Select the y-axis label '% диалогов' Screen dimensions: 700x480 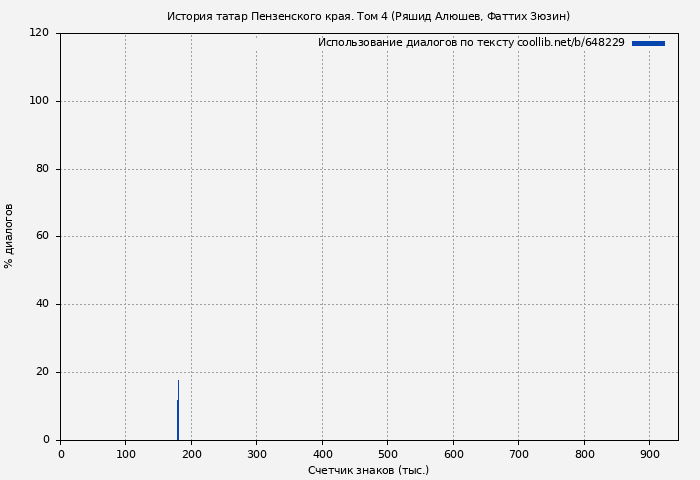click(9, 236)
